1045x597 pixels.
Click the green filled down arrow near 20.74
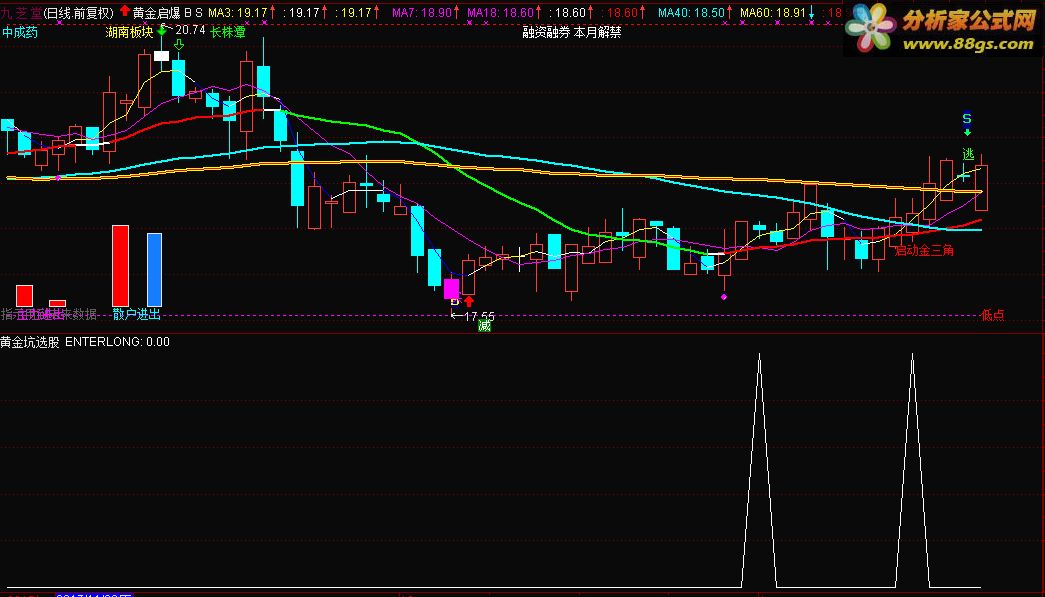click(162, 31)
